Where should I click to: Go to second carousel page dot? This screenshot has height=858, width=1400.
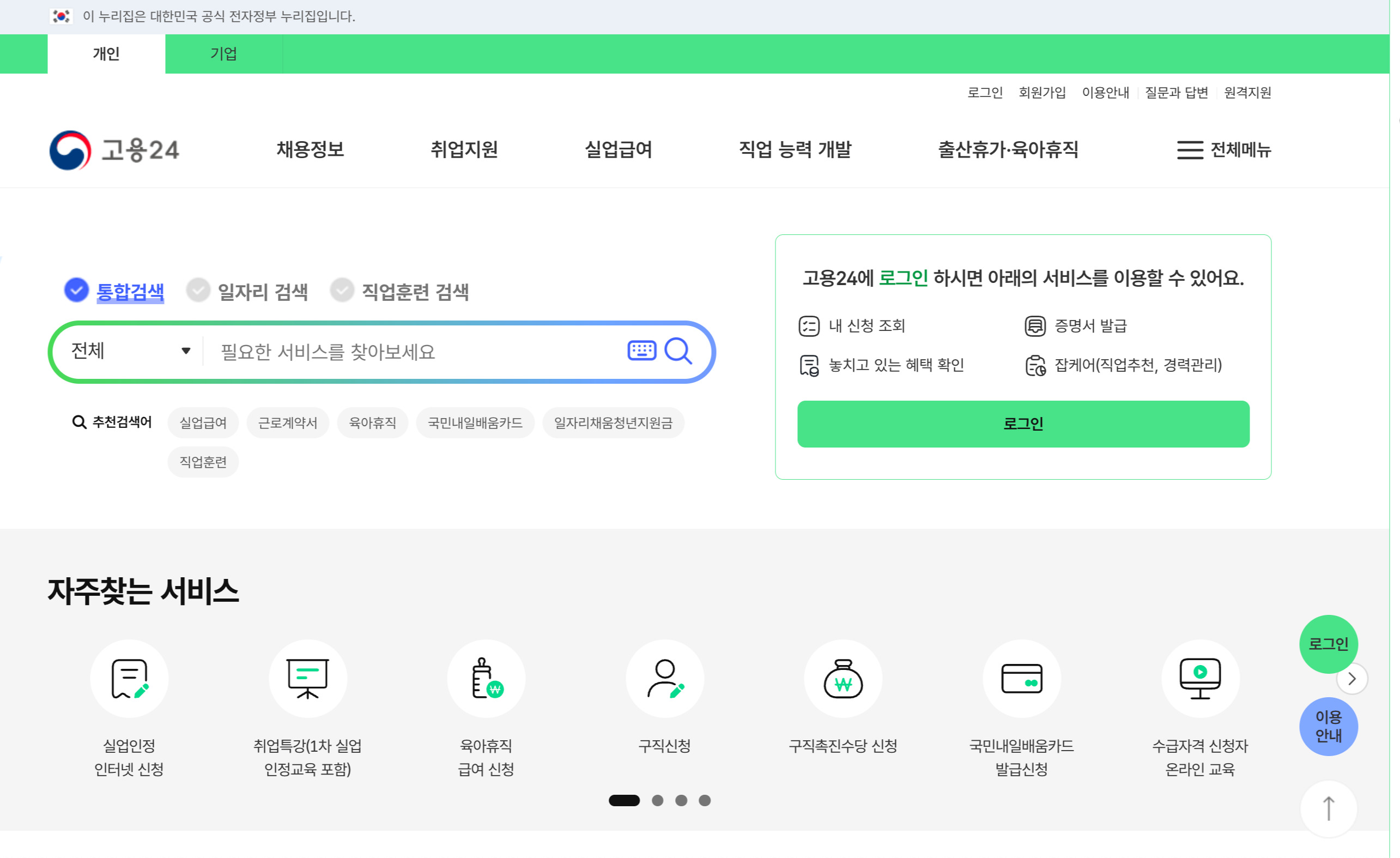(x=657, y=800)
